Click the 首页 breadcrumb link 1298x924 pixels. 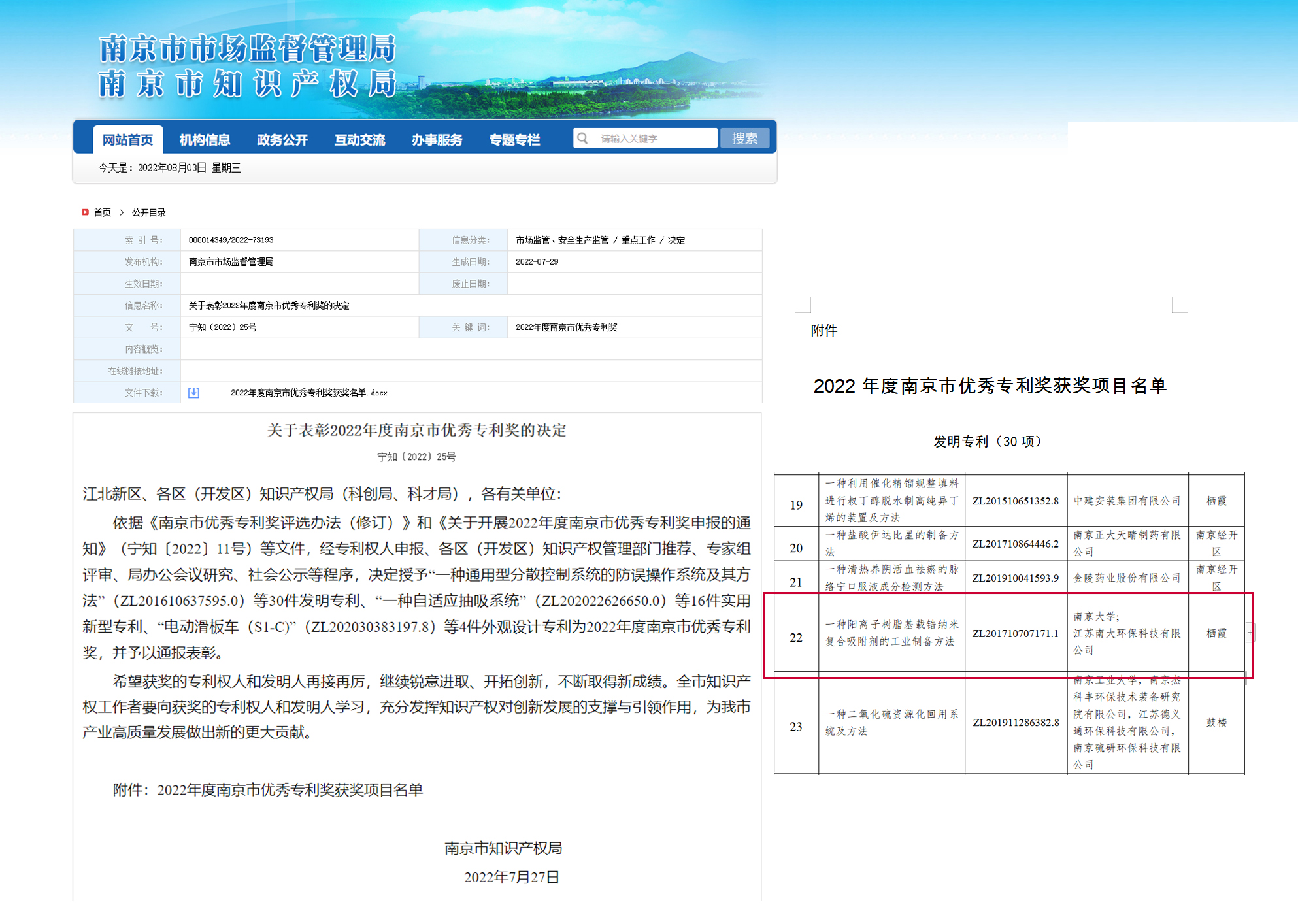103,212
